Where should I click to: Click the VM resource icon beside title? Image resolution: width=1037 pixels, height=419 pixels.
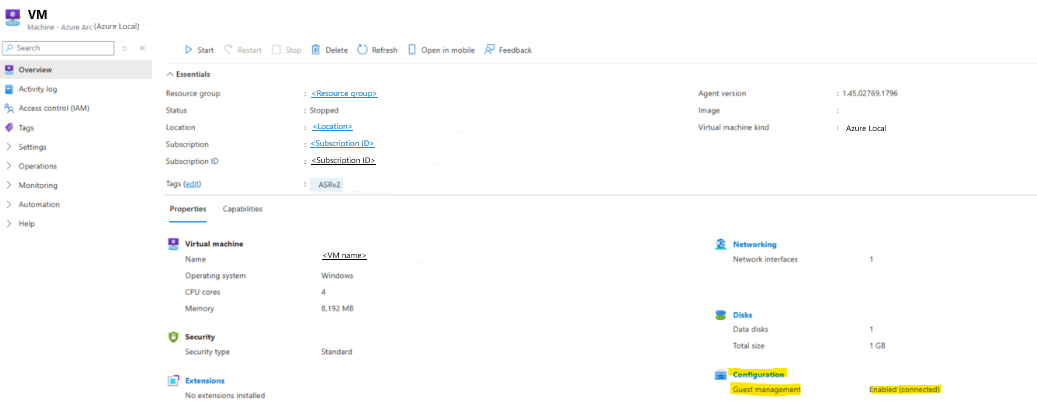pos(12,19)
